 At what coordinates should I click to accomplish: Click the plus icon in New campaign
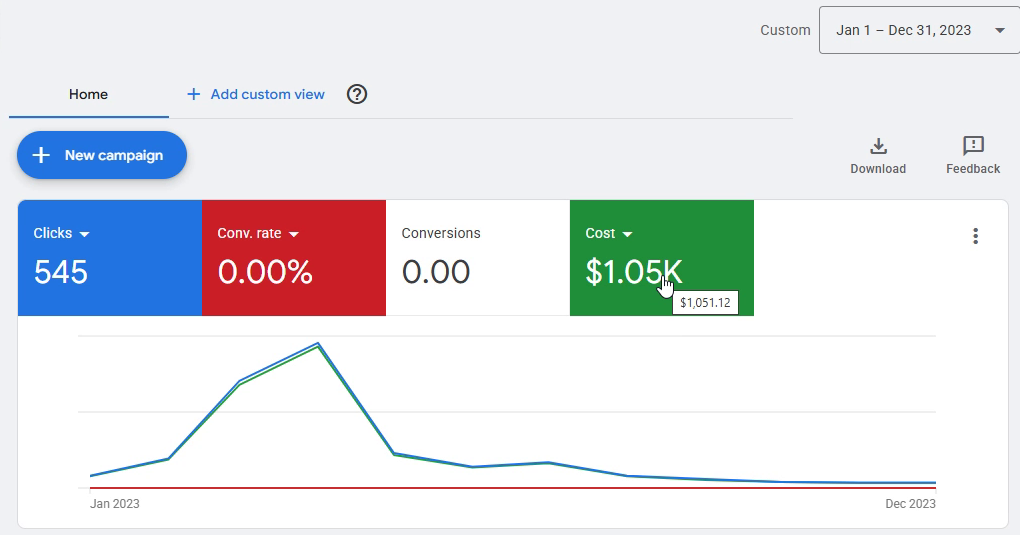point(41,155)
